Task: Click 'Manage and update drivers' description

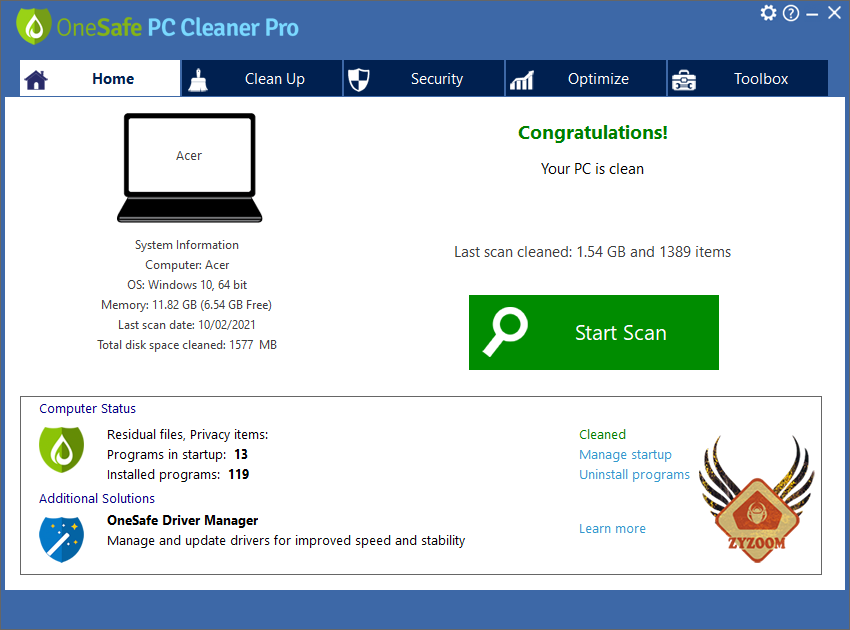Action: [286, 541]
